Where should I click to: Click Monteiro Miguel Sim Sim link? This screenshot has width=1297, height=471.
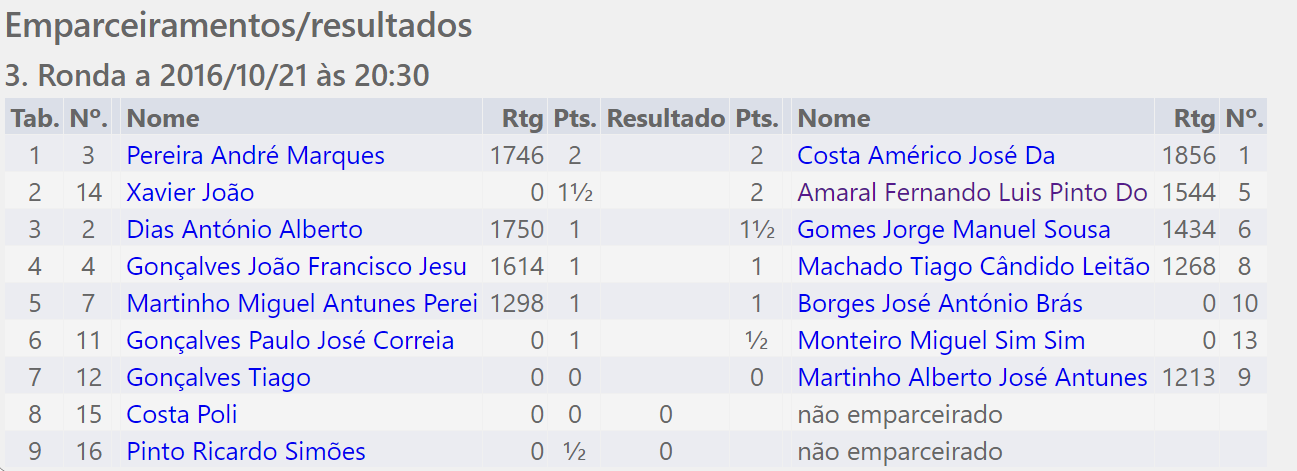coord(940,341)
